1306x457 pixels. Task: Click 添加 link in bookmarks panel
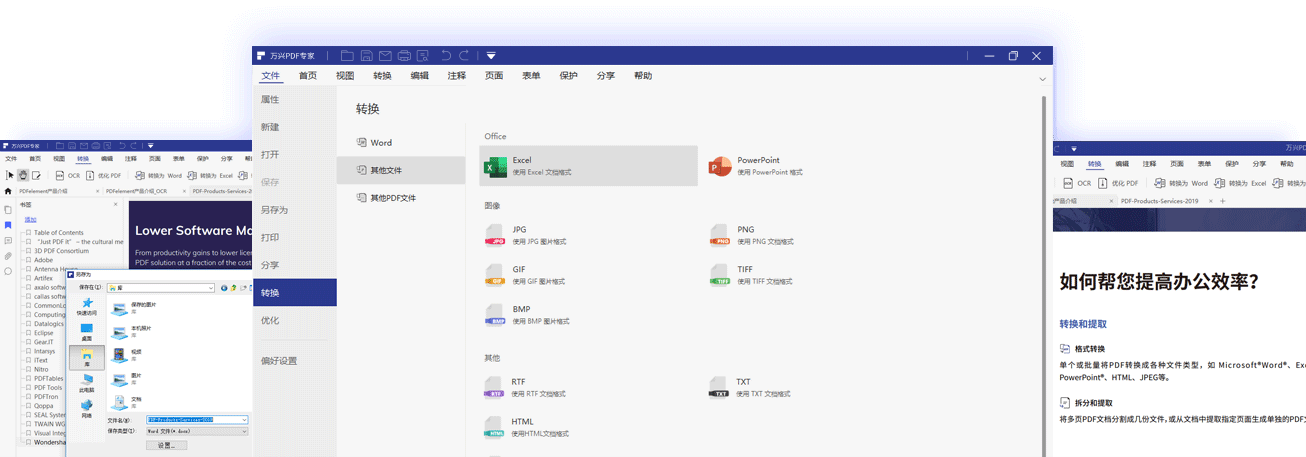coord(30,219)
